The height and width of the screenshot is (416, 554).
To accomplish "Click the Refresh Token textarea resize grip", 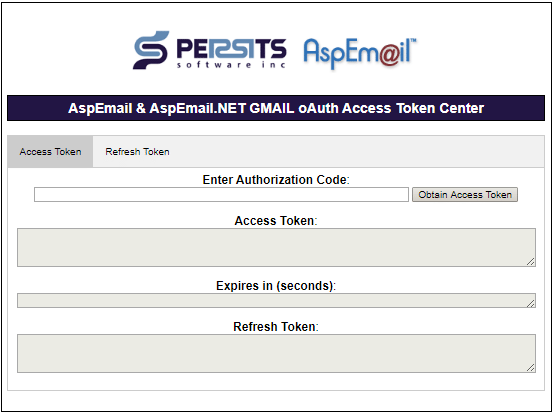I will 531,368.
